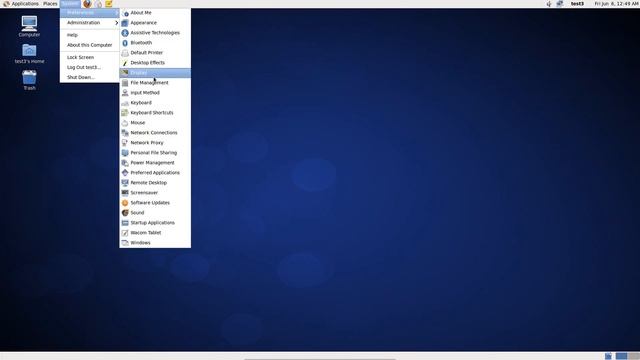Image resolution: width=640 pixels, height=360 pixels.
Task: Open Screensaver preferences
Action: [x=155, y=193]
